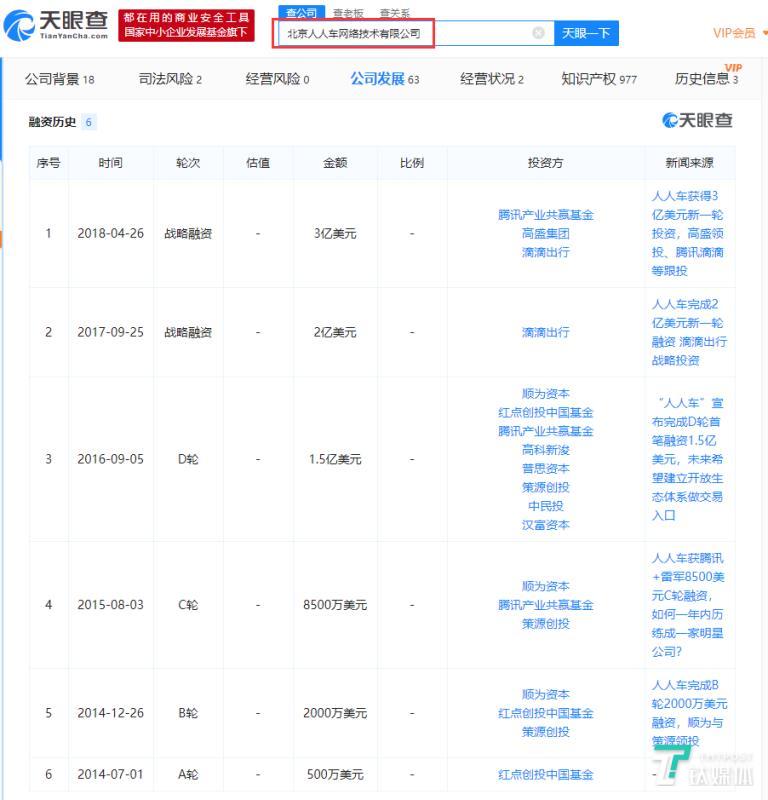
Task: Open 策源创投 investor in the C轮 row
Action: coord(546,623)
